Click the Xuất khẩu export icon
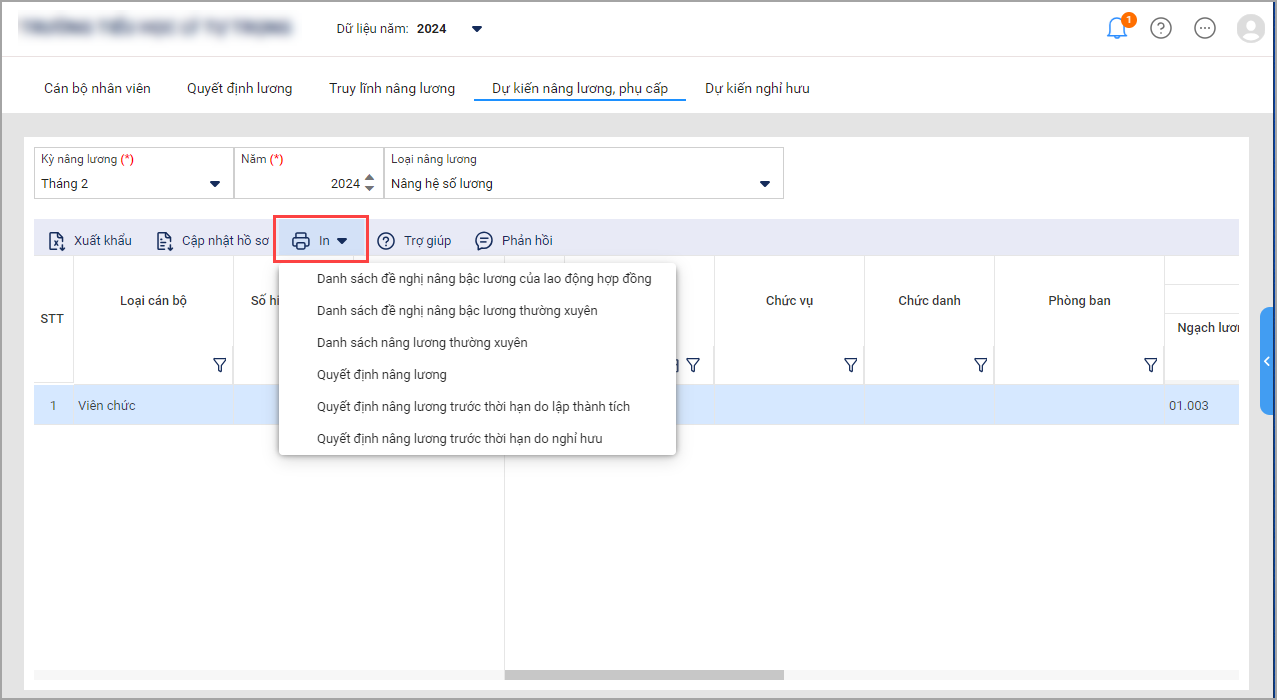This screenshot has width=1277, height=700. coord(57,241)
